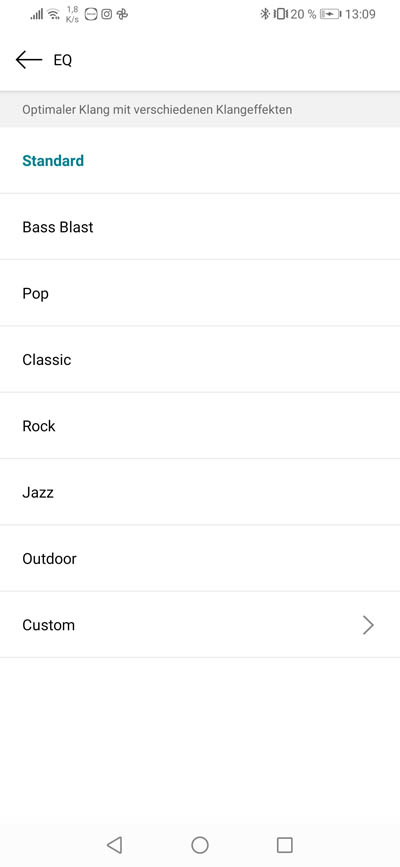Tap the Android home circle button

click(x=200, y=844)
